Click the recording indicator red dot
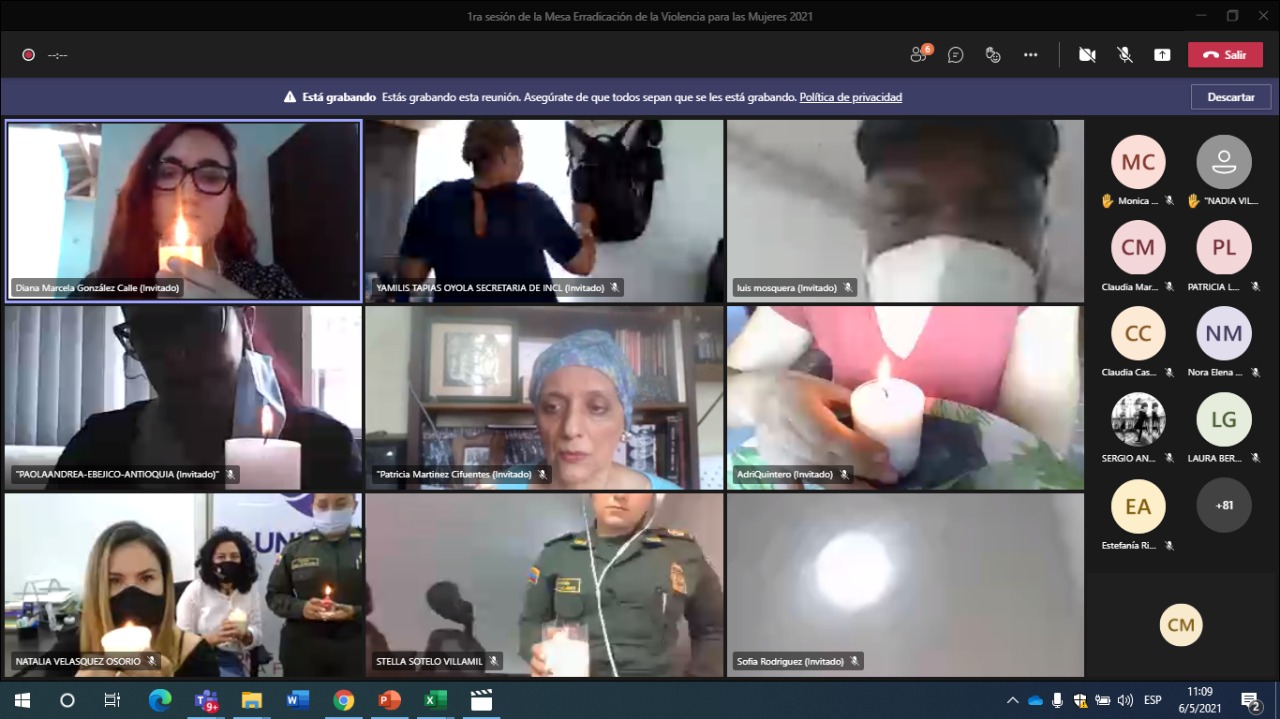This screenshot has width=1280, height=719. 29,55
